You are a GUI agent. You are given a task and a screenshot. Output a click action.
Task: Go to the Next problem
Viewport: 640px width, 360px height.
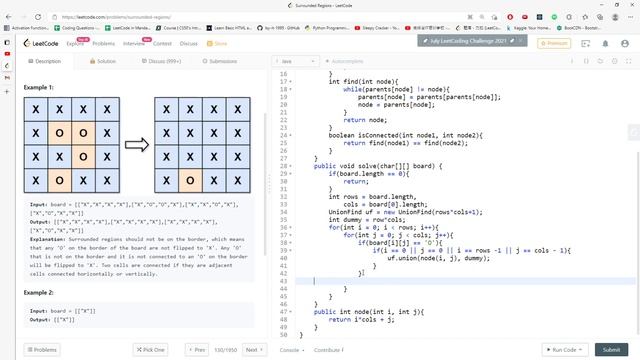tap(254, 350)
